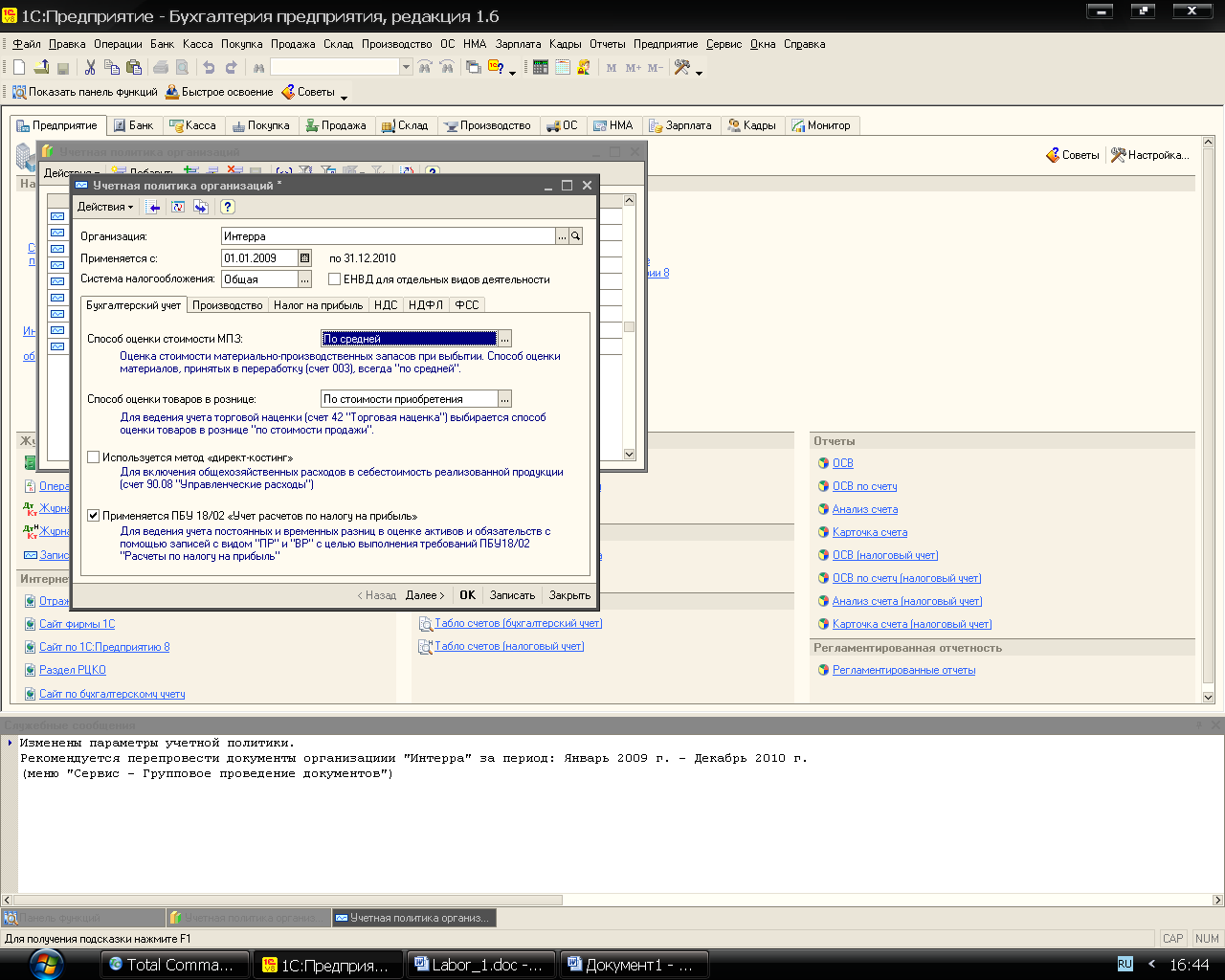1225x980 pixels.
Task: Click the magnifier icon beside Организация field
Action: tap(576, 235)
